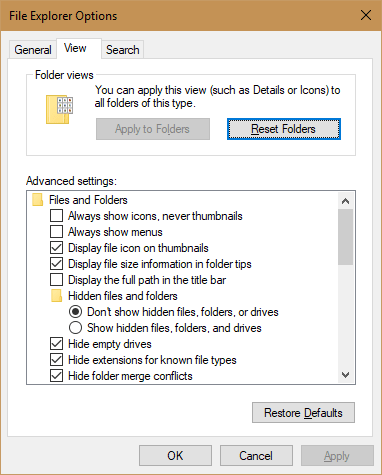Disable Hide extensions for known file types
The height and width of the screenshot is (475, 382).
click(x=56, y=360)
